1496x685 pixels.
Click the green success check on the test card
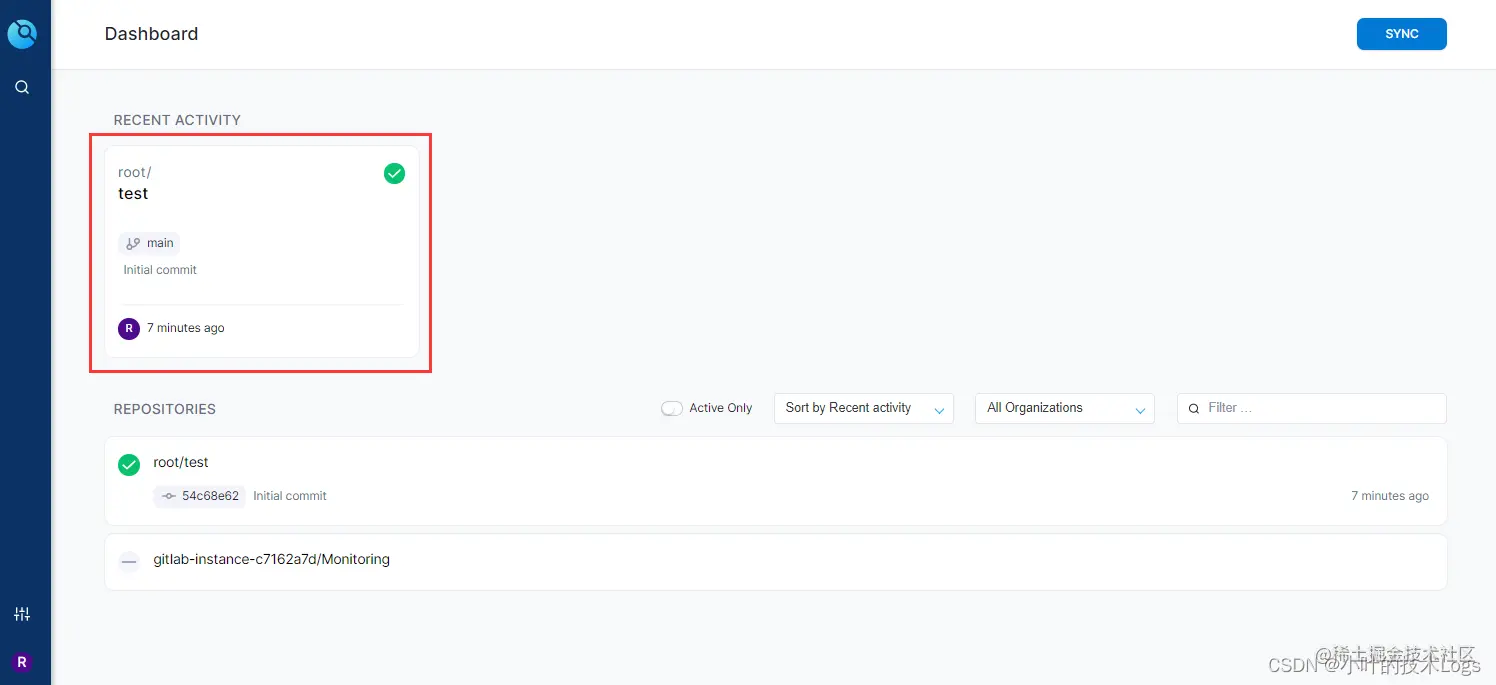395,174
